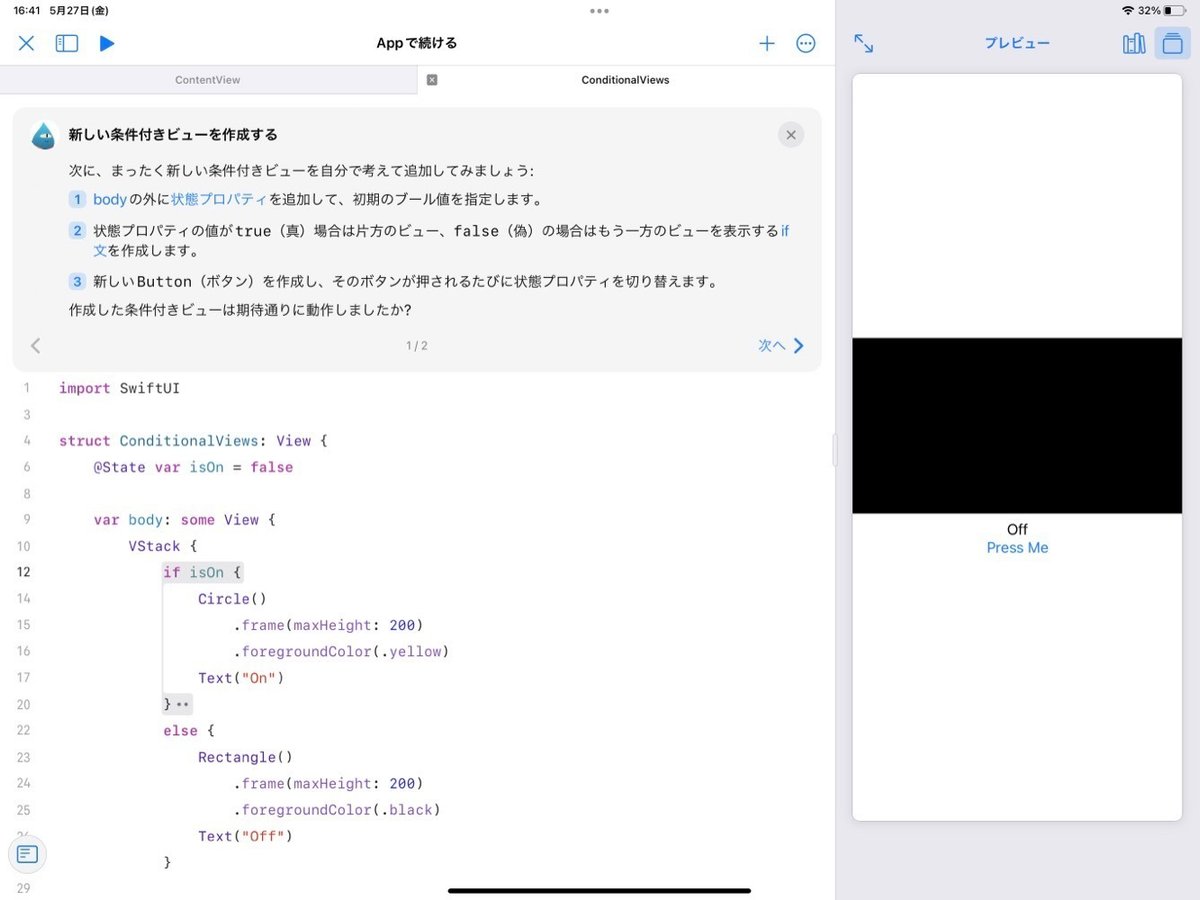This screenshot has width=1200, height=900.
Task: Tap the battery indicator in the status bar
Action: [1174, 10]
